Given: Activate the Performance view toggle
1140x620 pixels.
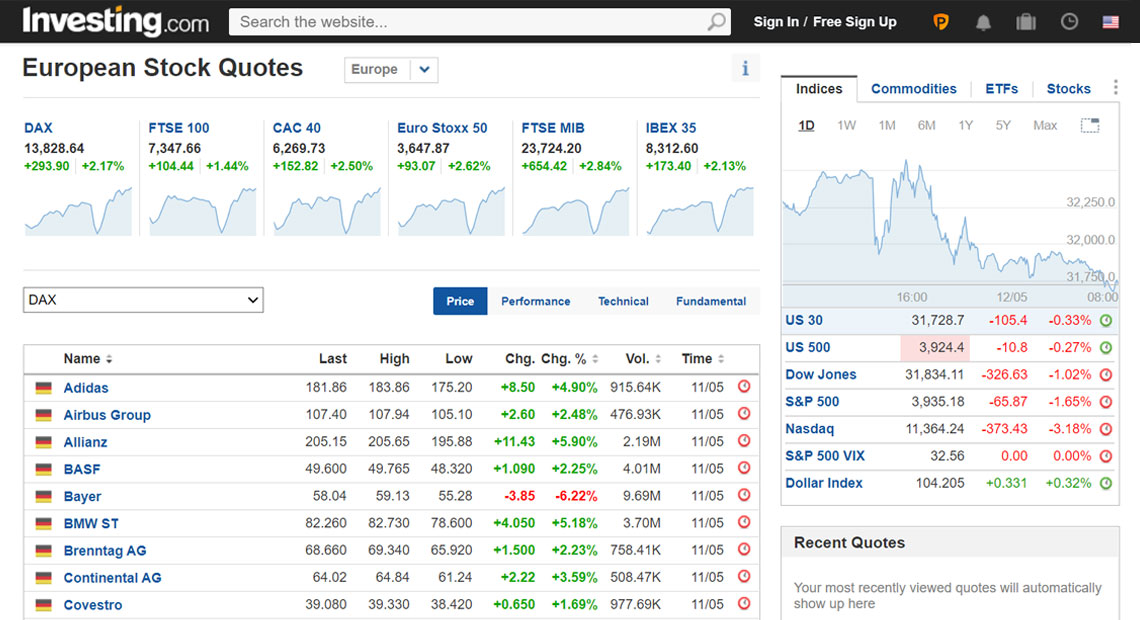Looking at the screenshot, I should pos(535,301).
